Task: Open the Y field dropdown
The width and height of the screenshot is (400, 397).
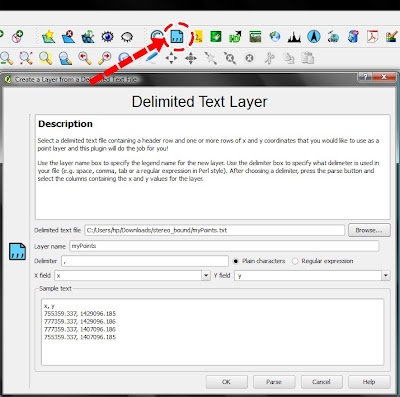Action: pyautogui.click(x=386, y=275)
